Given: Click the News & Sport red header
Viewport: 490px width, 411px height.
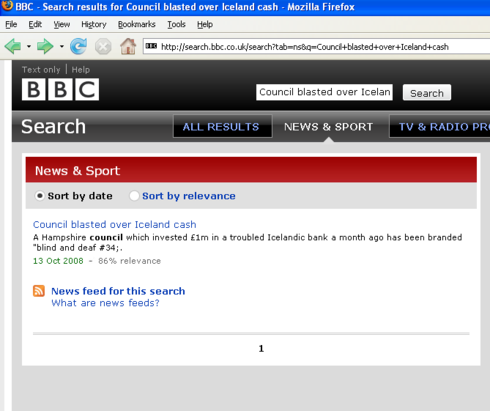Looking at the screenshot, I should coord(251,170).
